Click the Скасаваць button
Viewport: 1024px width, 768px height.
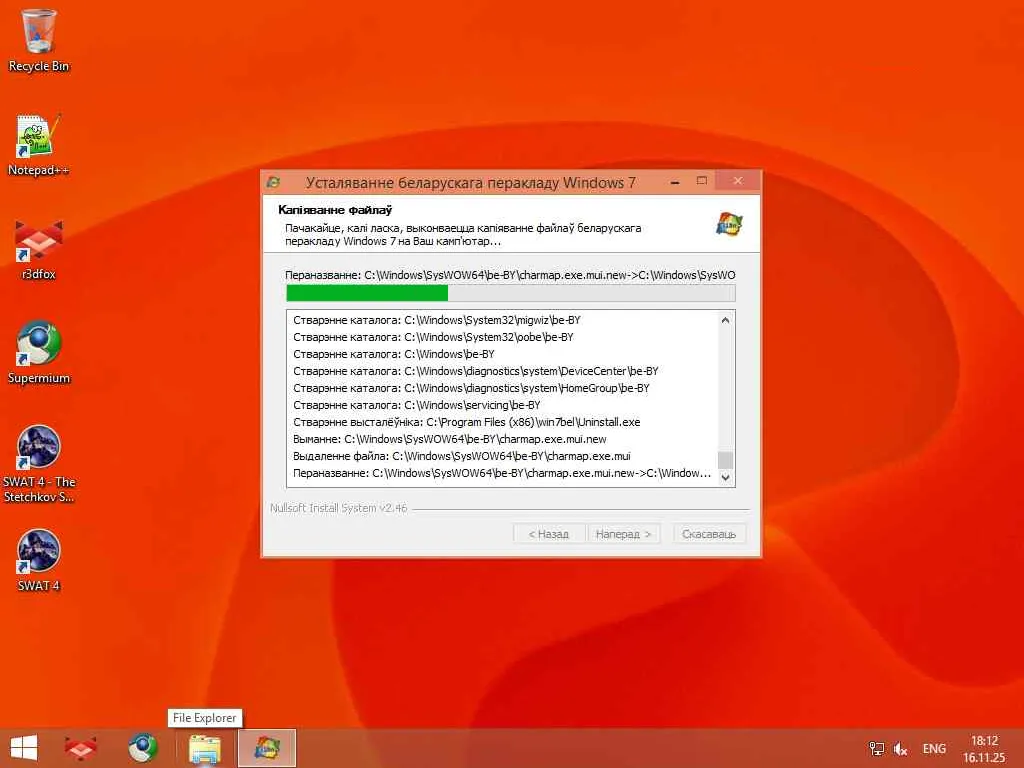pos(709,534)
